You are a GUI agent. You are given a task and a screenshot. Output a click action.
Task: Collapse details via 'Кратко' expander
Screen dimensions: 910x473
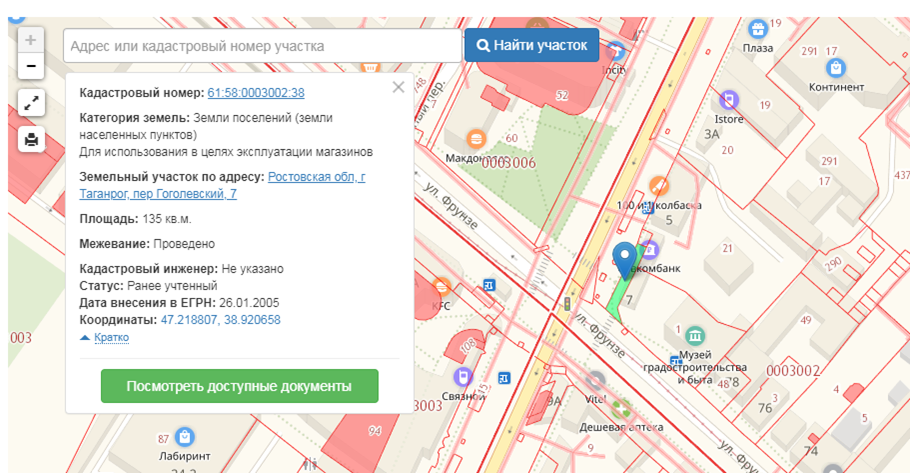click(110, 338)
